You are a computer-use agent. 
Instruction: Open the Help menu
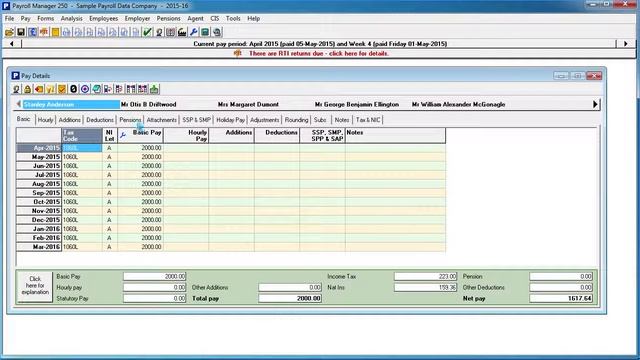tap(253, 18)
